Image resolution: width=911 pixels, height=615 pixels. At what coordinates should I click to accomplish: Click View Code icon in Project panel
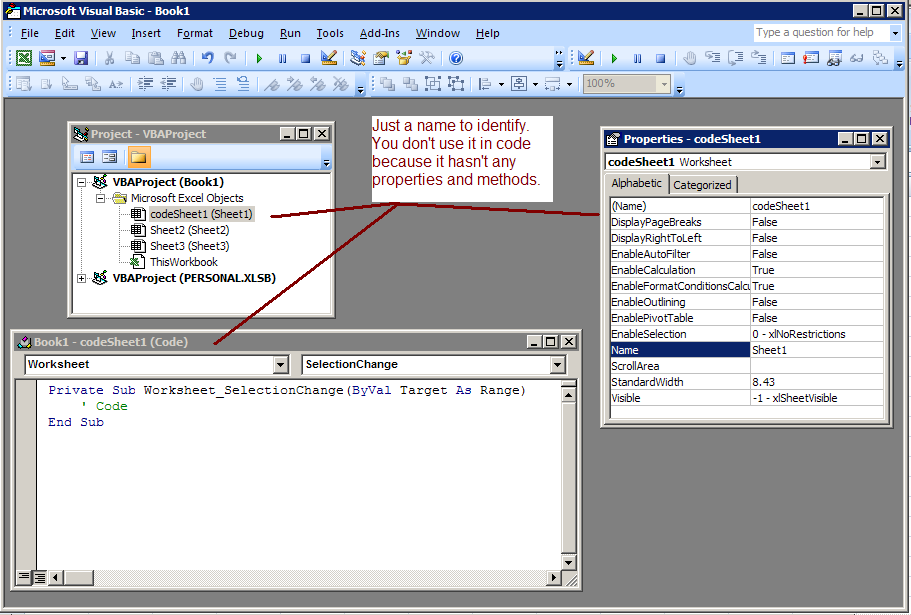(87, 157)
